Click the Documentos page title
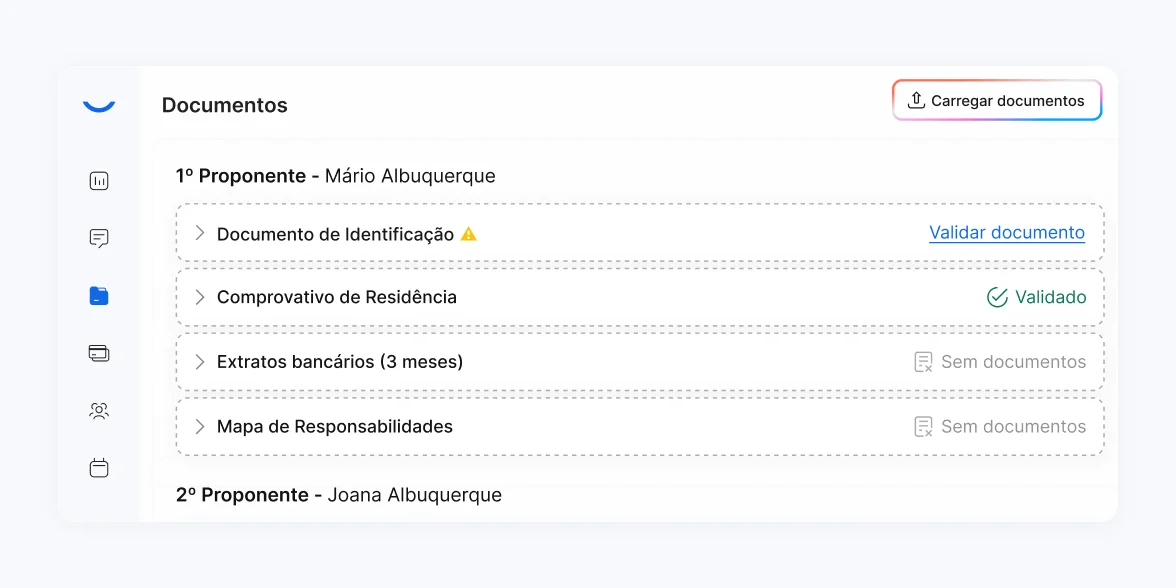The height and width of the screenshot is (588, 1176). 225,105
